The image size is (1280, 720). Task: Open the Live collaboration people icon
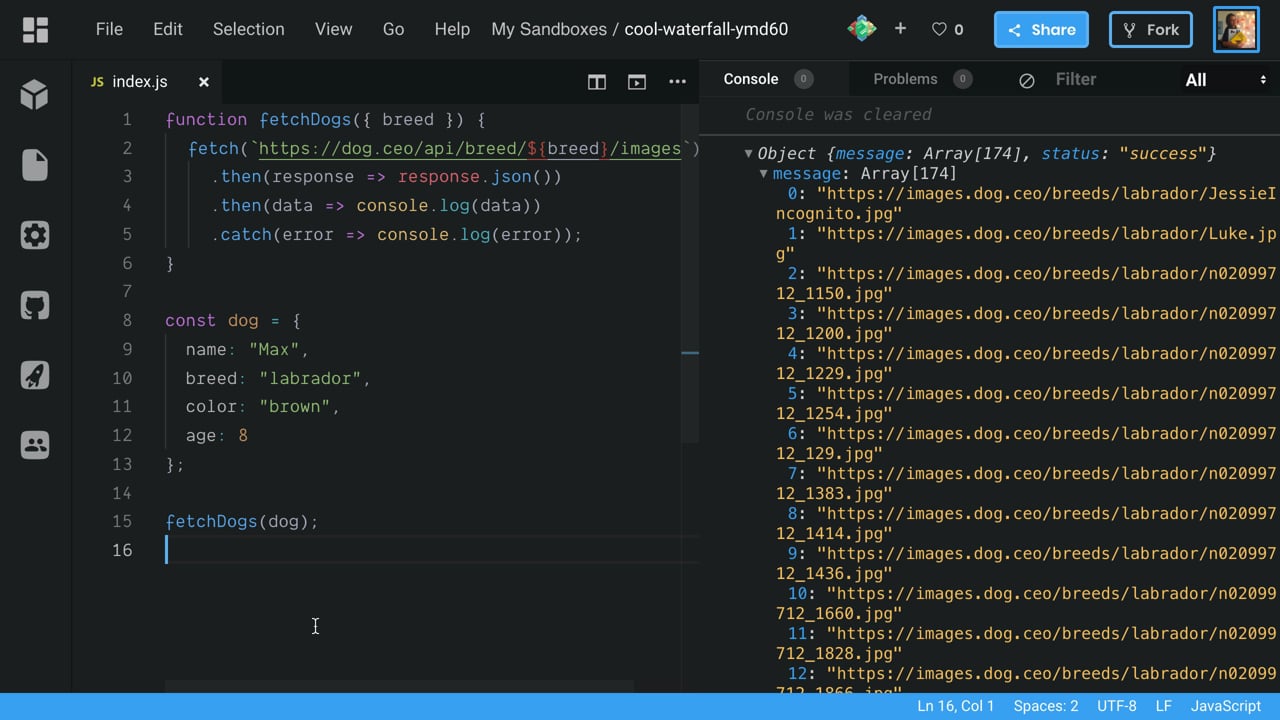pyautogui.click(x=35, y=445)
